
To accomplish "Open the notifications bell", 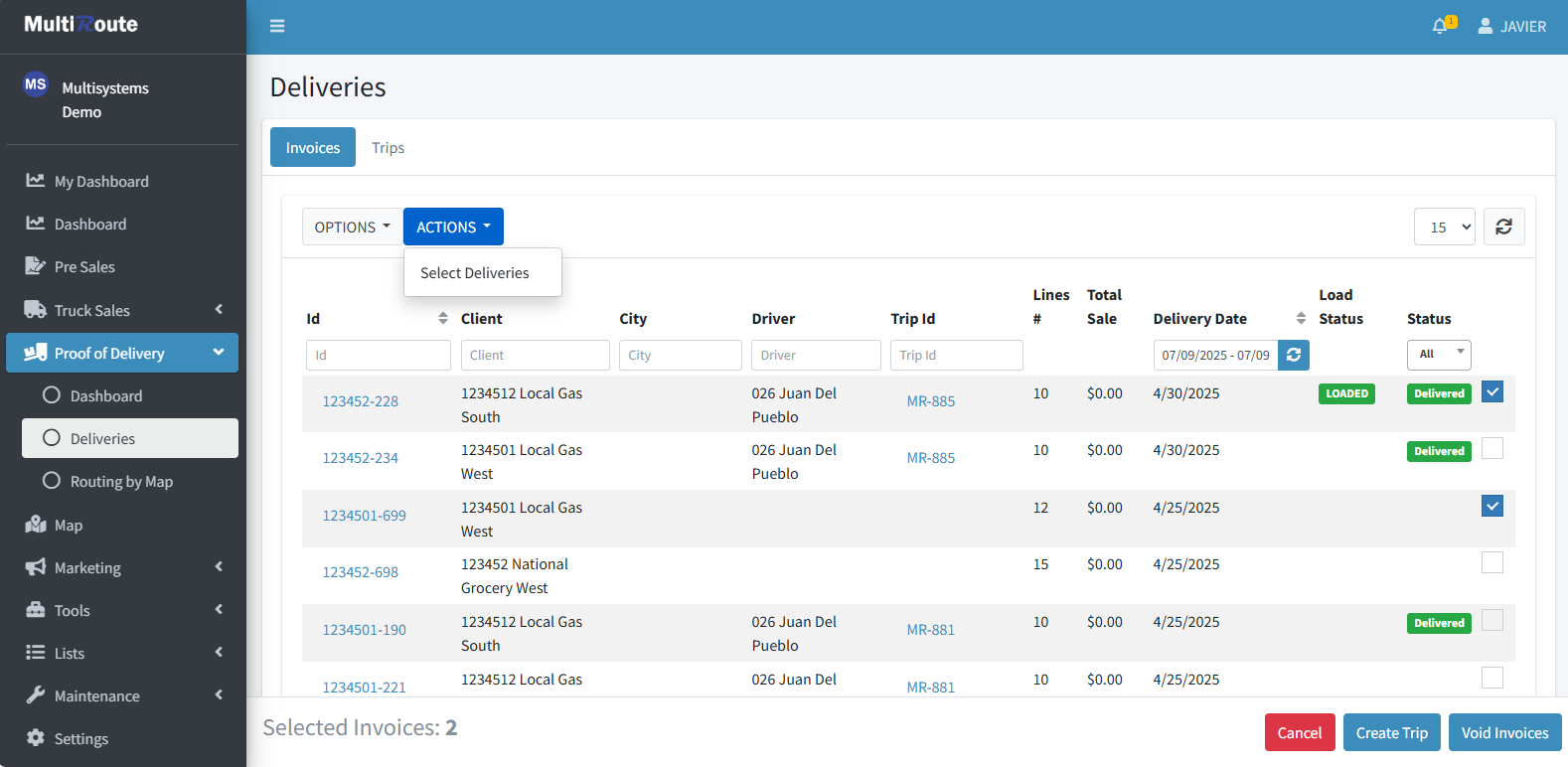I will click(x=1440, y=26).
